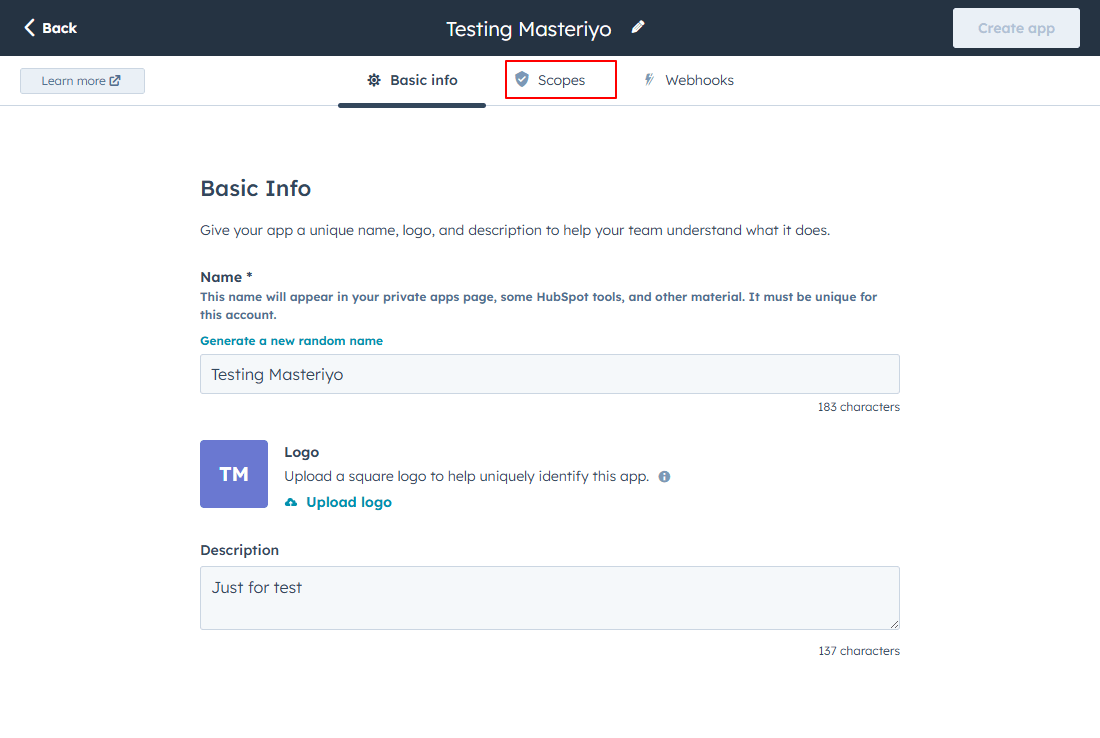Click the gear icon on Basic info tab
Viewport: 1100px width, 738px height.
coord(374,80)
